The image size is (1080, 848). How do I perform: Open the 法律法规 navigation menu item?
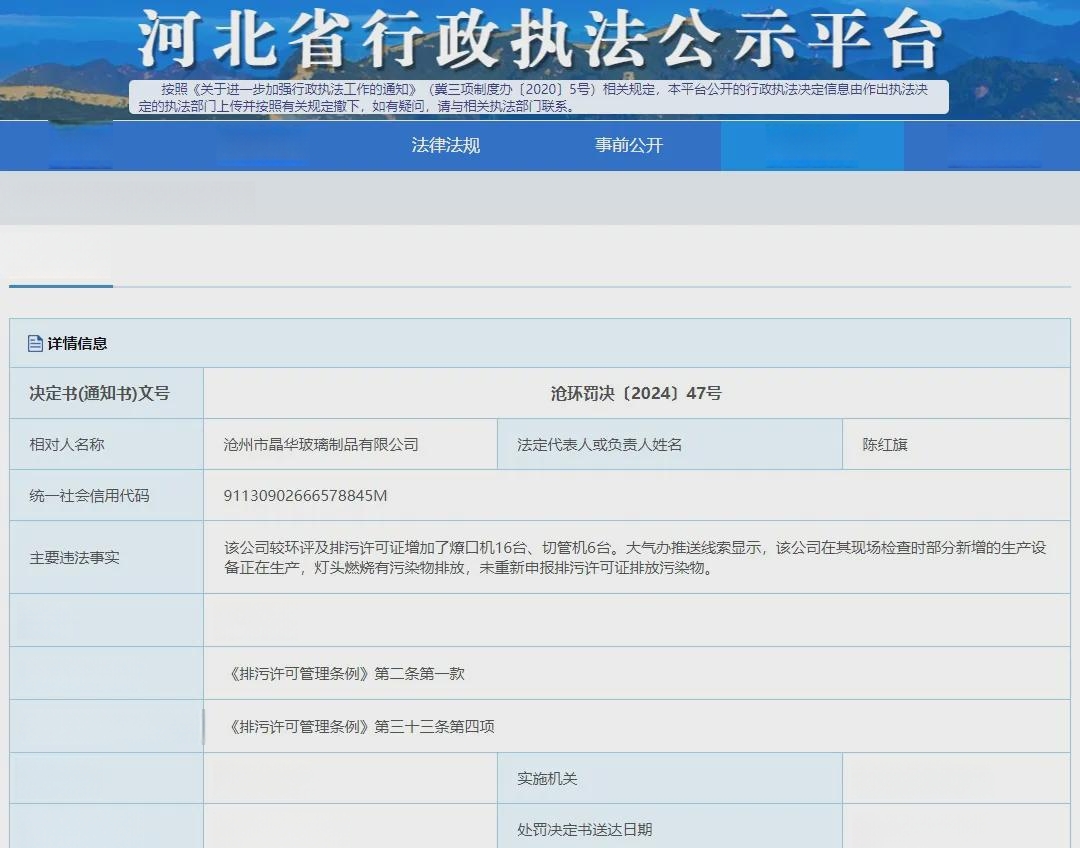tap(446, 145)
